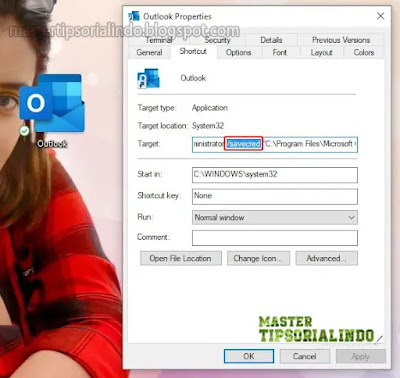The image size is (400, 378).
Task: Open the Colors tab
Action: [364, 52]
